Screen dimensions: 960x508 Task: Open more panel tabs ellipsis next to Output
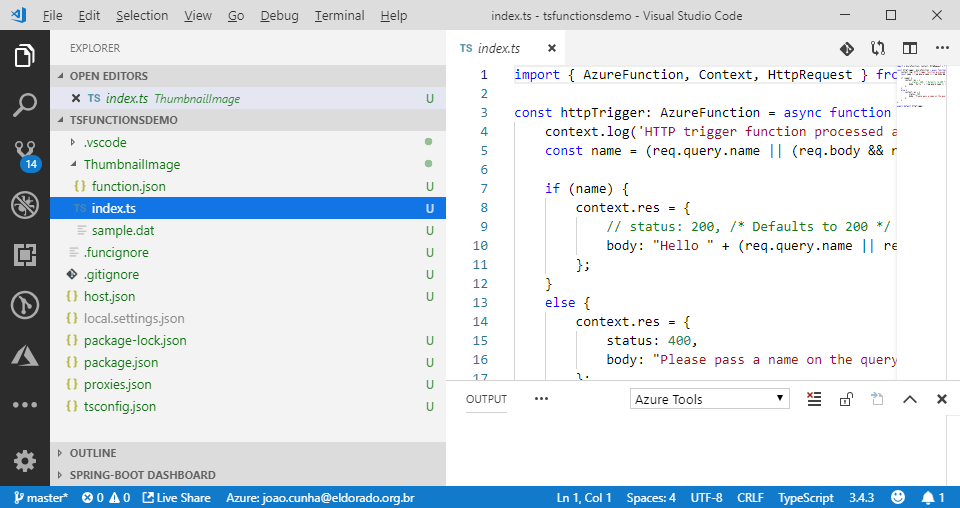coord(541,399)
